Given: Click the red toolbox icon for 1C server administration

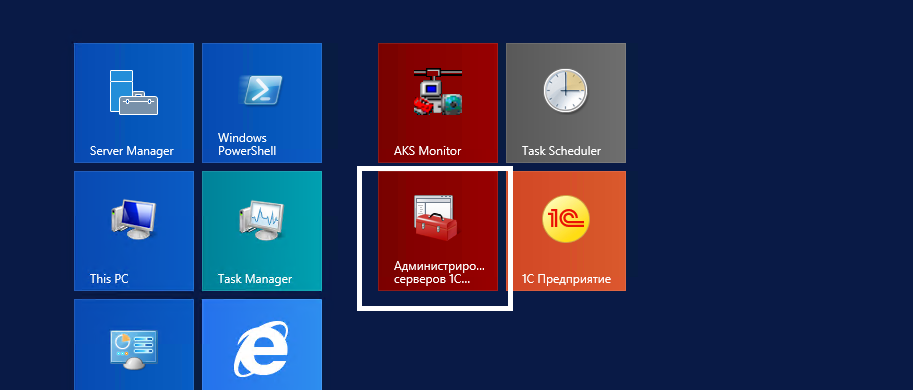Looking at the screenshot, I should (437, 218).
